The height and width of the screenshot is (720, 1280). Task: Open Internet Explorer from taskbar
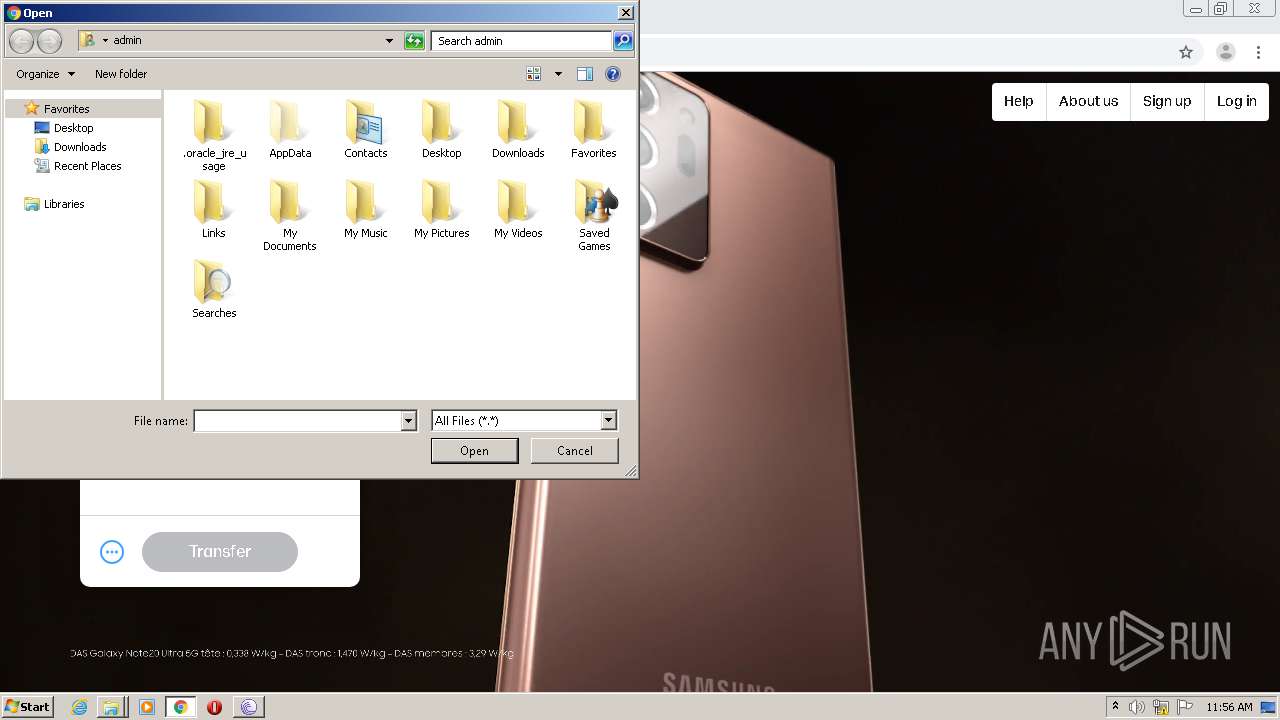pyautogui.click(x=80, y=707)
